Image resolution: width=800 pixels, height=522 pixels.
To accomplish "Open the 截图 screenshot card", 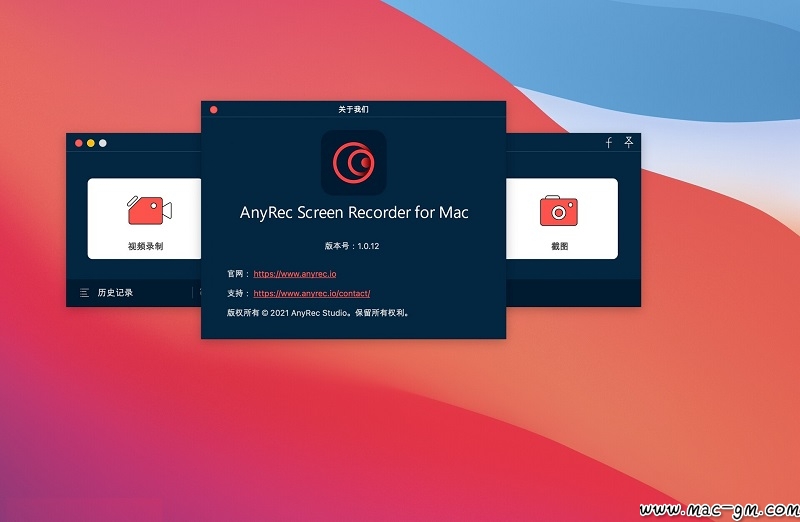I will coord(562,218).
